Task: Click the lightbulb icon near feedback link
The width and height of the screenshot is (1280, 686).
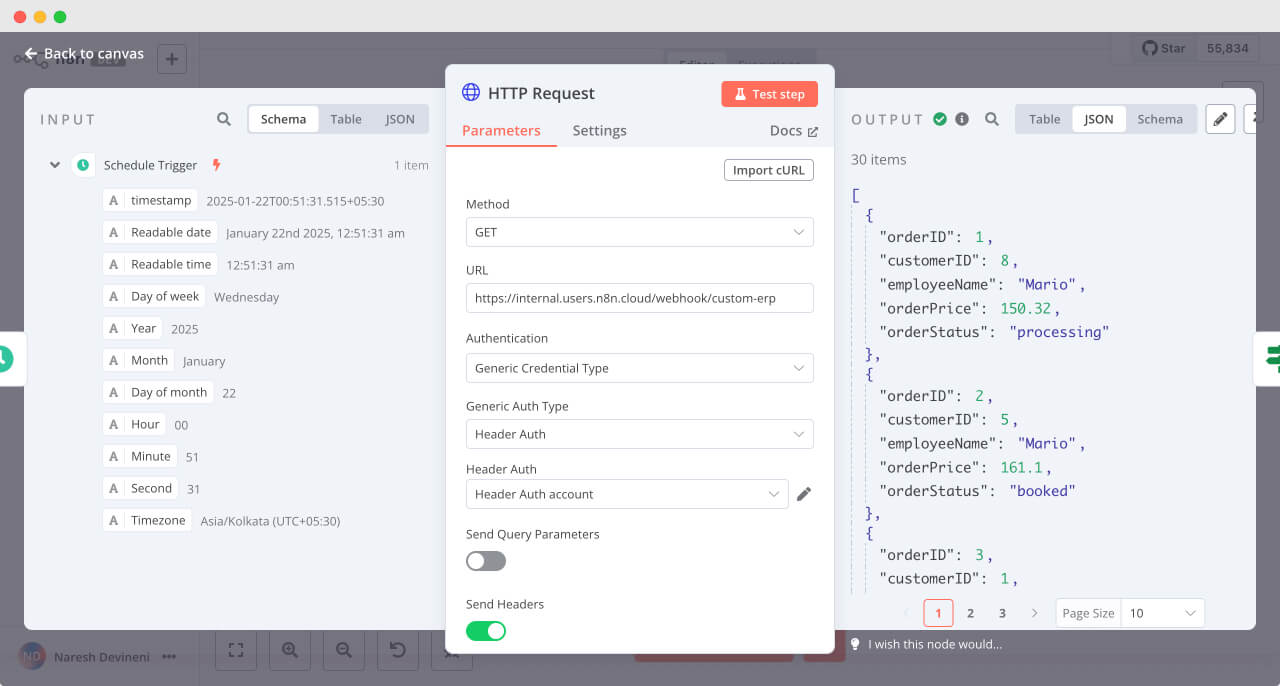Action: [x=855, y=644]
